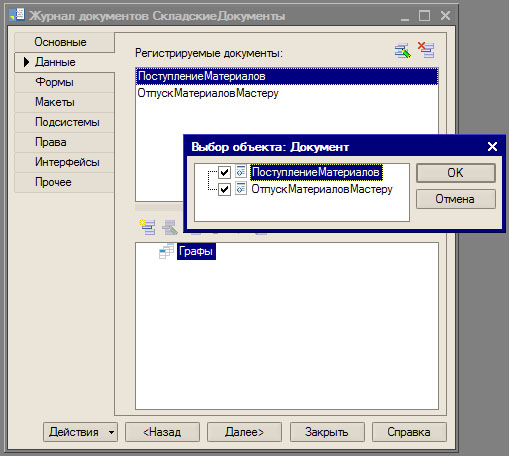Click the Отмена button
The width and height of the screenshot is (509, 456).
click(456, 199)
